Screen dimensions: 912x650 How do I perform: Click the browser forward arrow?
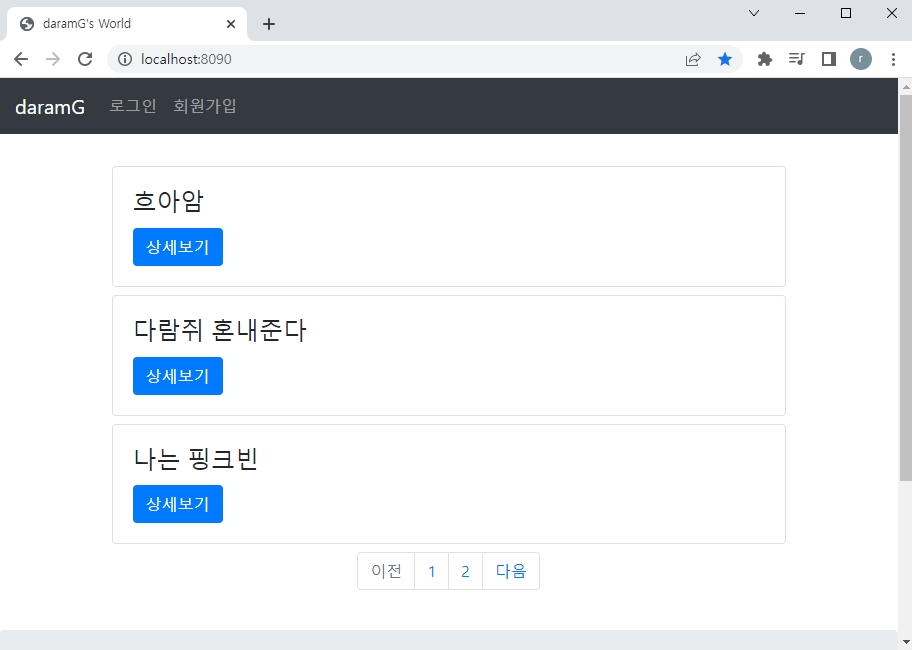pos(53,59)
